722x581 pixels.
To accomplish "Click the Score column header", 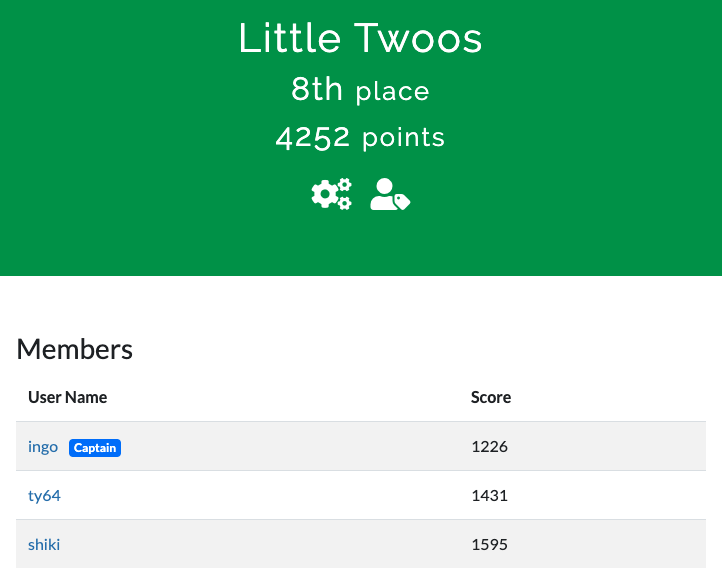I will (x=491, y=397).
